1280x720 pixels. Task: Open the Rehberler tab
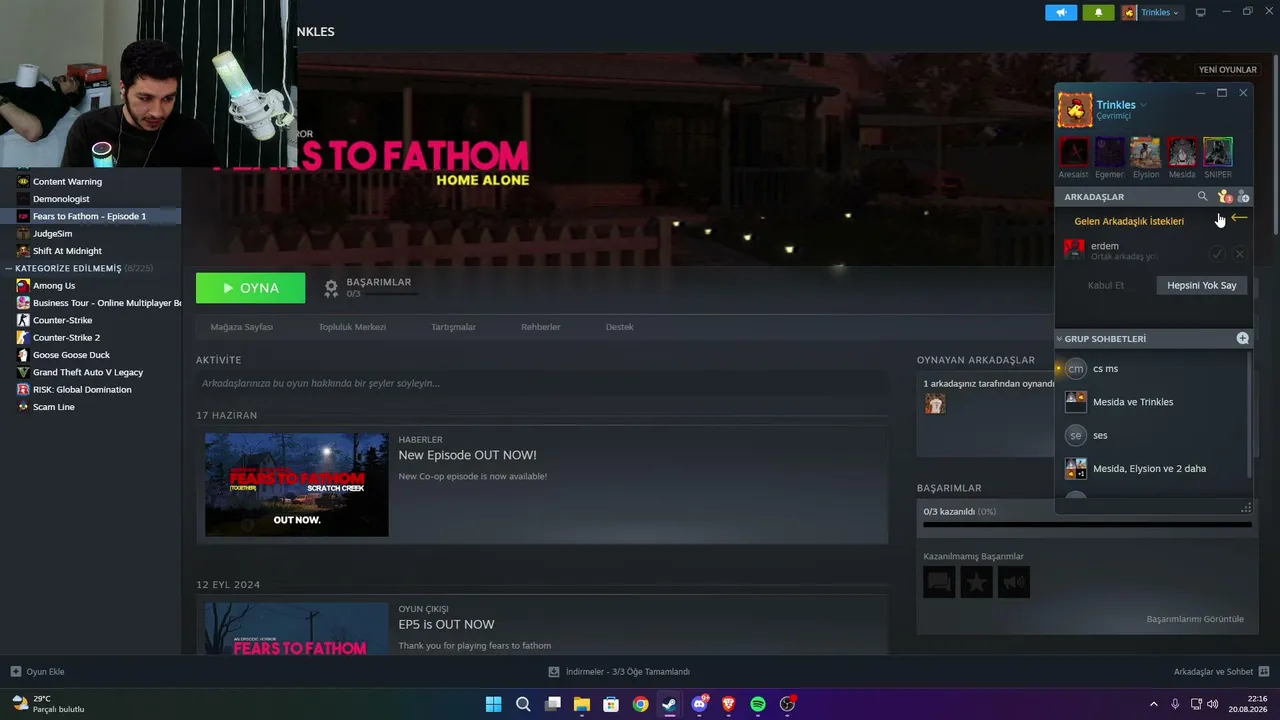[x=541, y=327]
